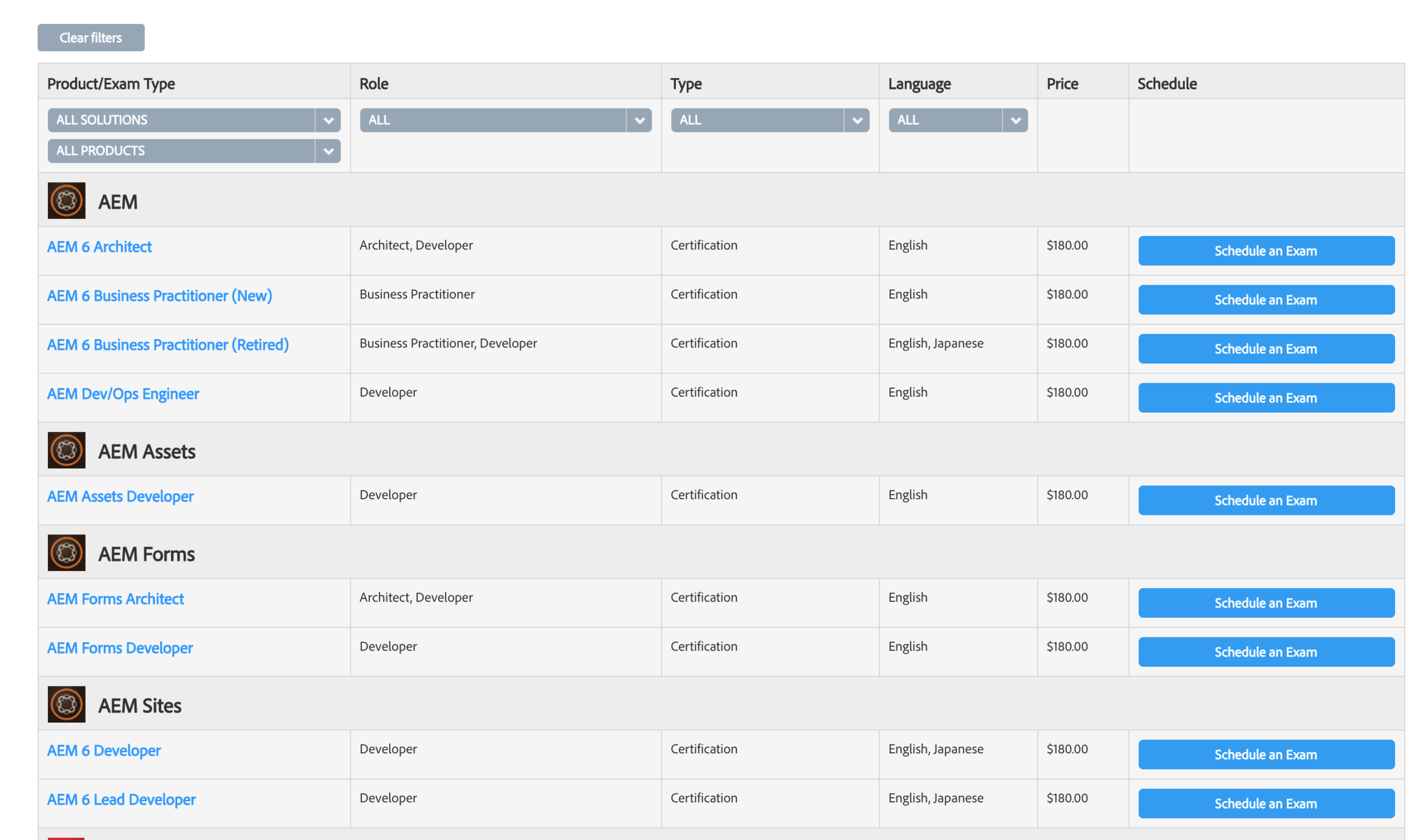Click the Schedule column header
Screen dimensions: 1427x840
(1167, 84)
